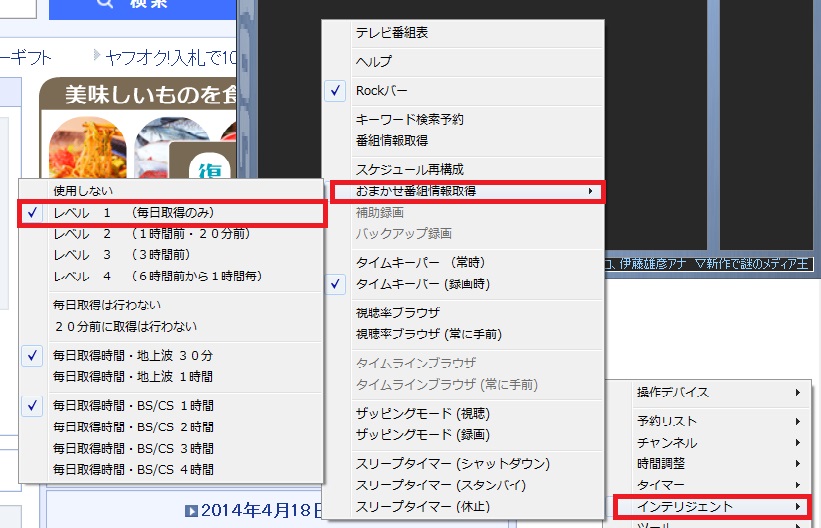Select レベル 1 (毎日取得のみ) option
The image size is (821, 528).
point(134,213)
